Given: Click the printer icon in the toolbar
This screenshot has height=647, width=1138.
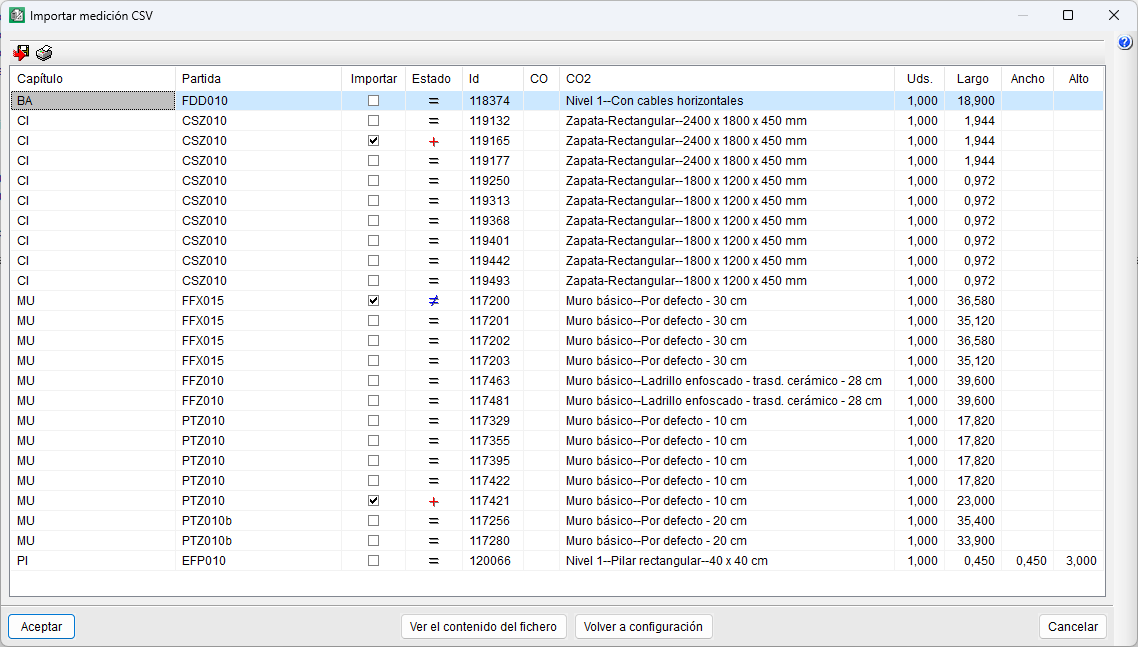Looking at the screenshot, I should click(x=44, y=52).
